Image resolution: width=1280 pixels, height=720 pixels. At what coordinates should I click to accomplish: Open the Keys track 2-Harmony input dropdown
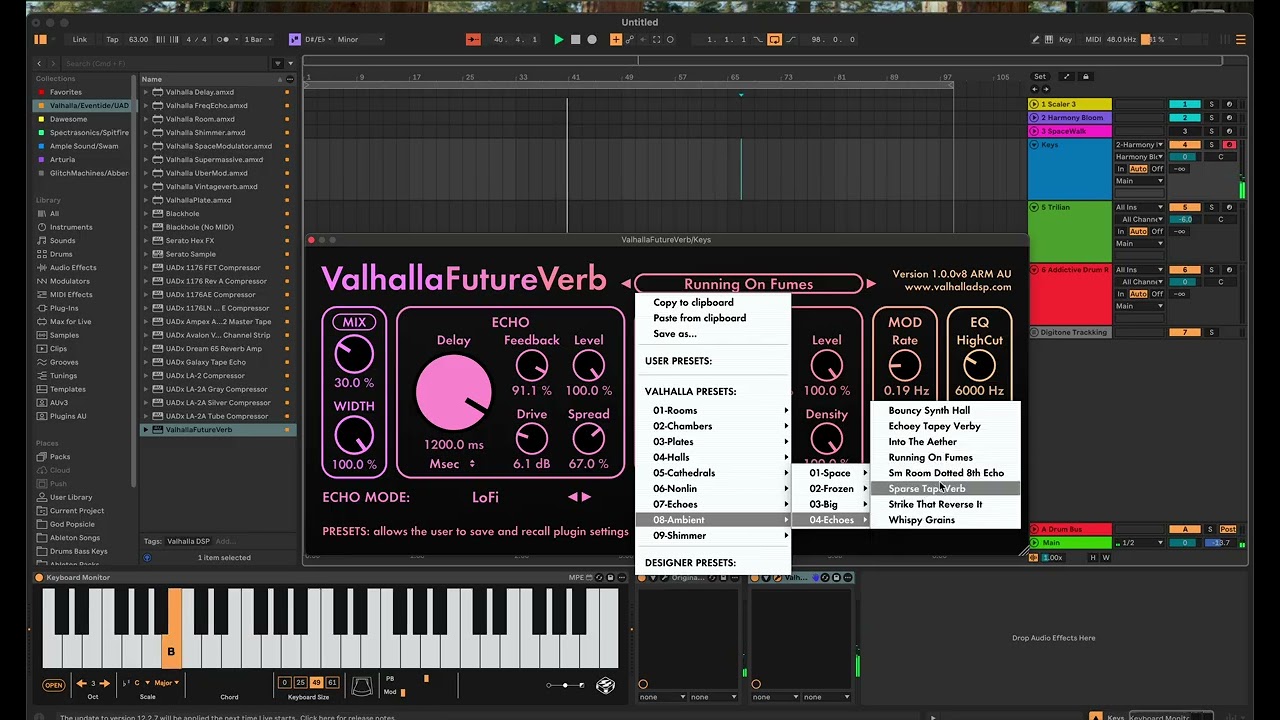(x=1140, y=145)
